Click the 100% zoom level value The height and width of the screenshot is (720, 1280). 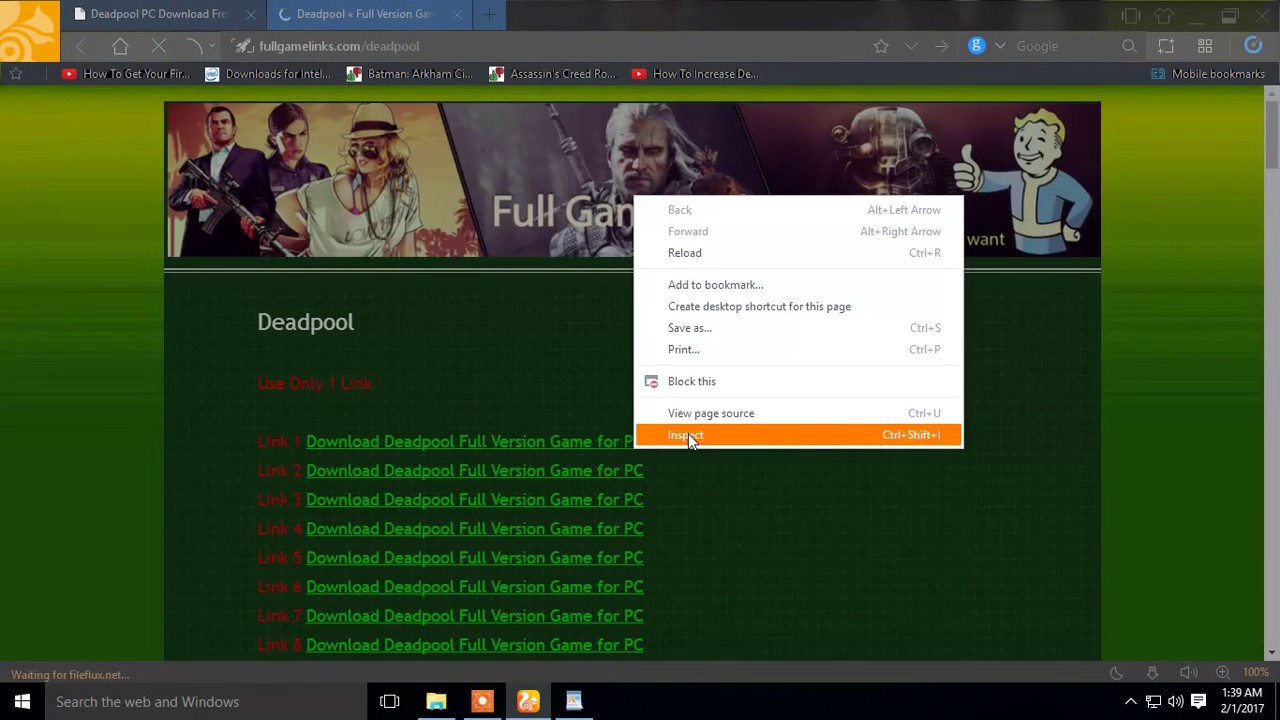point(1256,673)
